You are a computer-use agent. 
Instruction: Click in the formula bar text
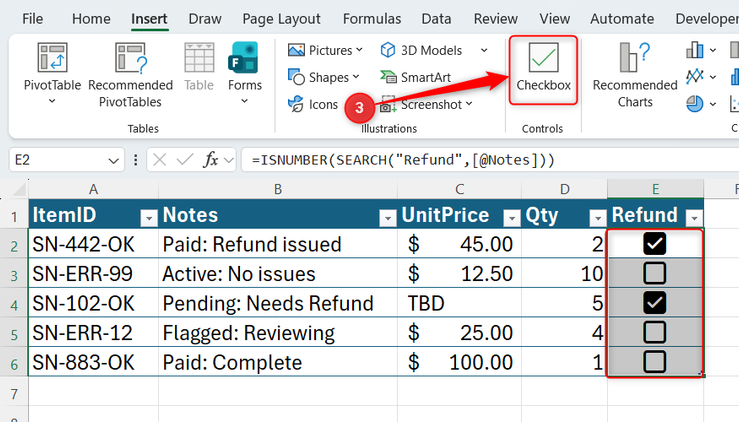(x=403, y=160)
